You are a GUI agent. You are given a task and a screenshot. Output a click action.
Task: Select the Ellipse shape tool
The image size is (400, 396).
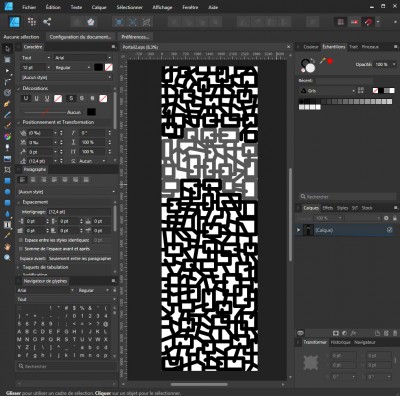click(x=7, y=192)
